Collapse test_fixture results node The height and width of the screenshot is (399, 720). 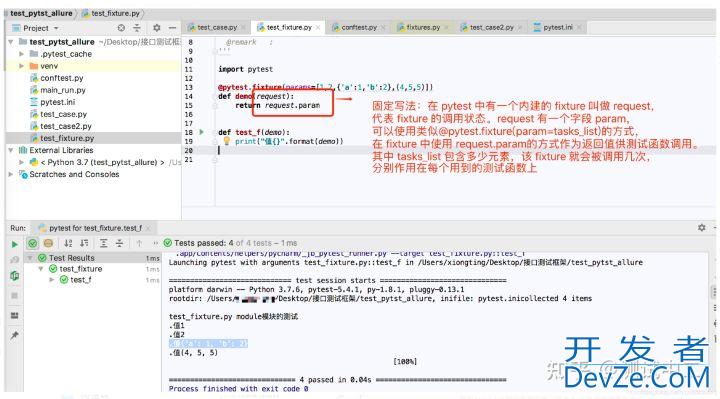(x=41, y=269)
